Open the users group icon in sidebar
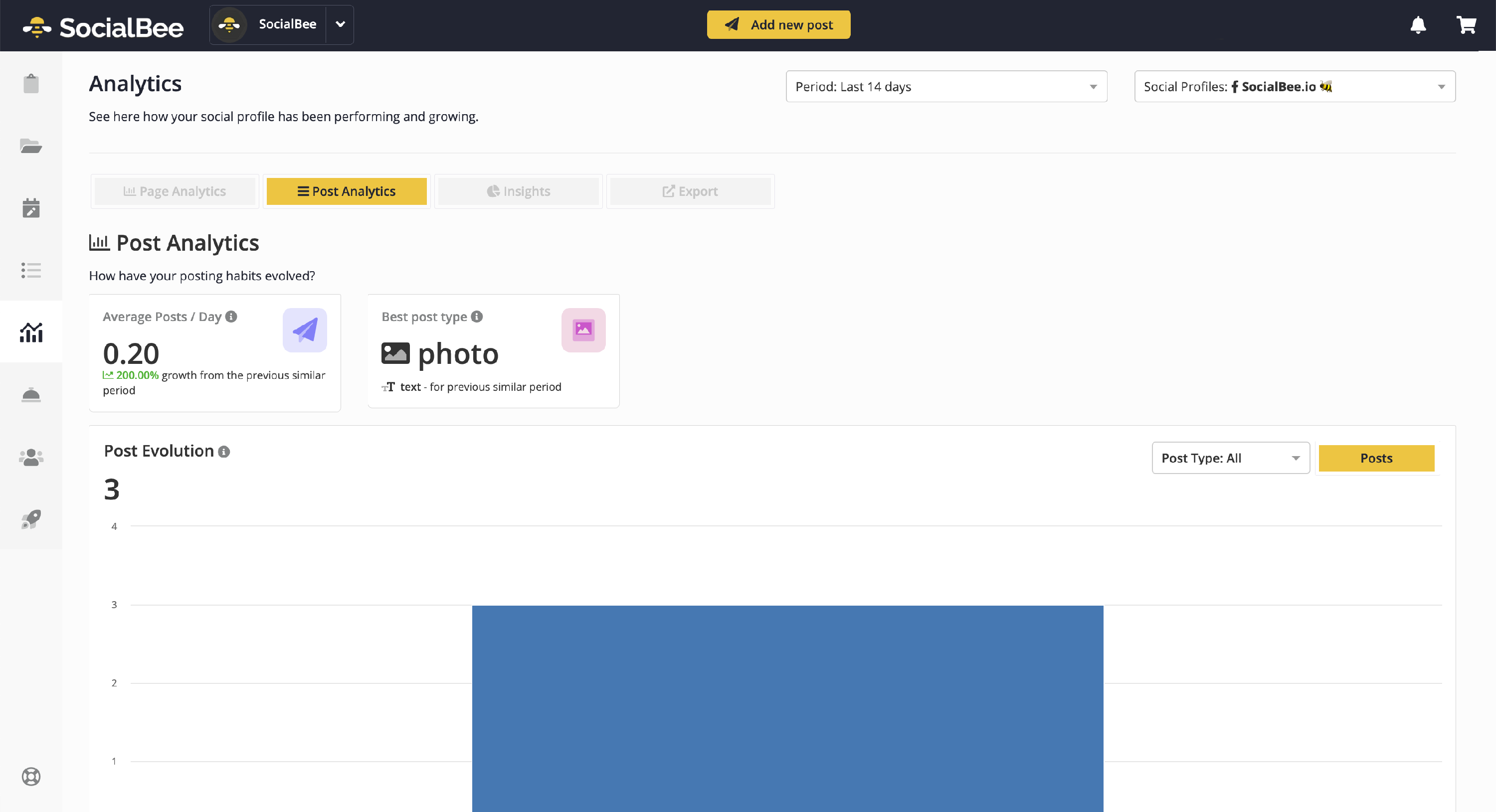 (x=31, y=457)
